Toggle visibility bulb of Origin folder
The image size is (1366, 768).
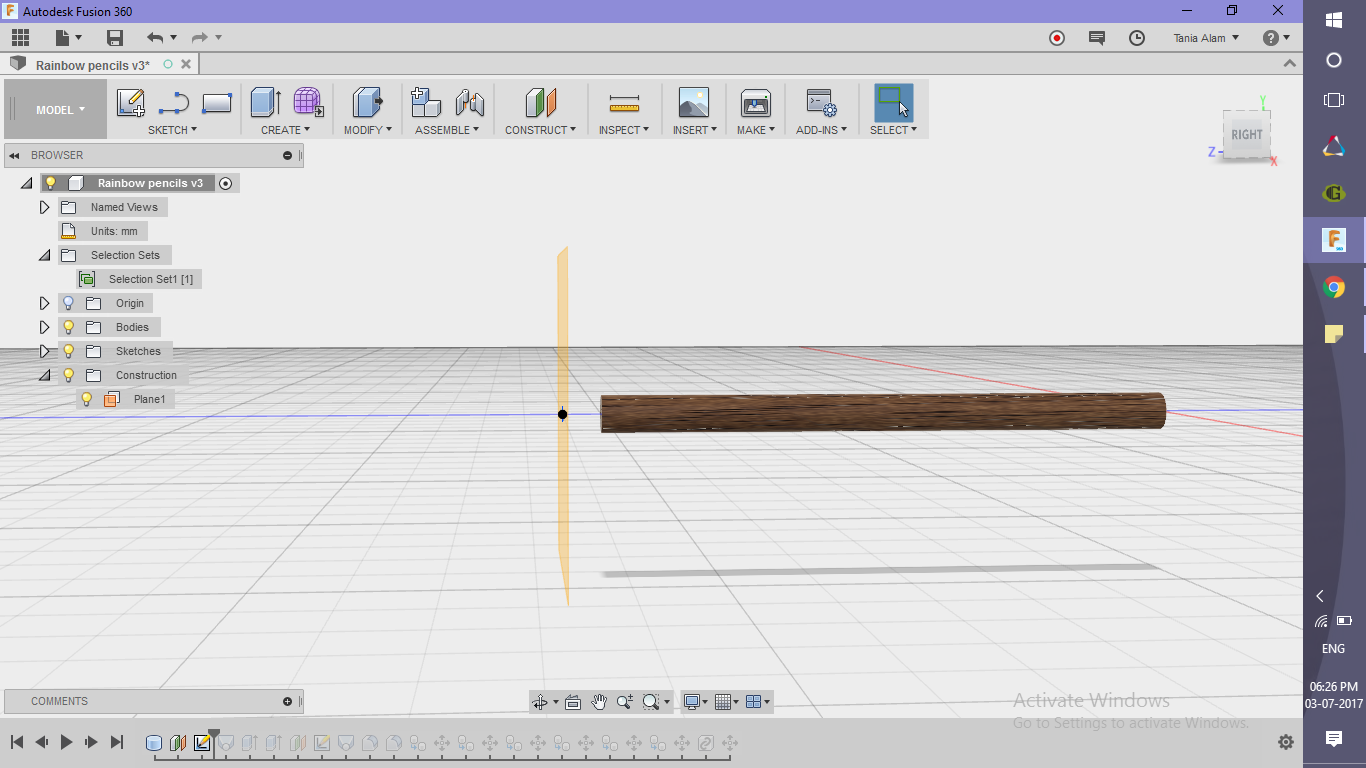click(69, 303)
